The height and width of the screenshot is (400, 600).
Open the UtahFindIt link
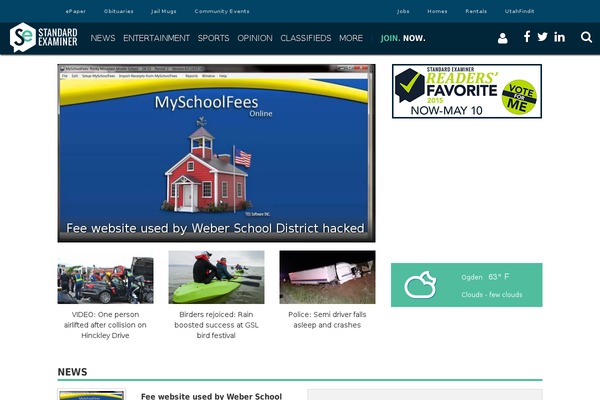click(519, 11)
